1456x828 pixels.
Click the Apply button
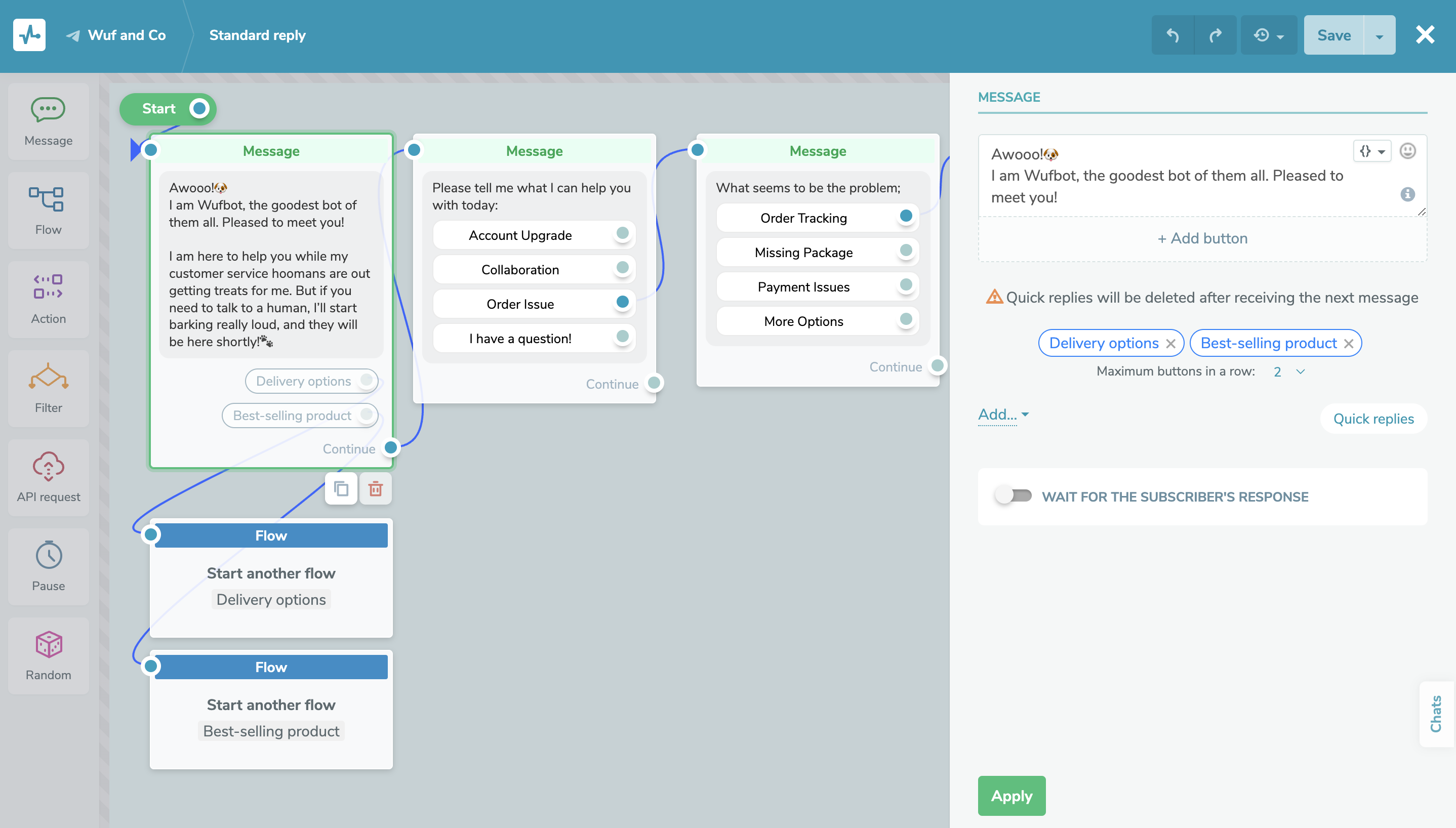[1011, 795]
